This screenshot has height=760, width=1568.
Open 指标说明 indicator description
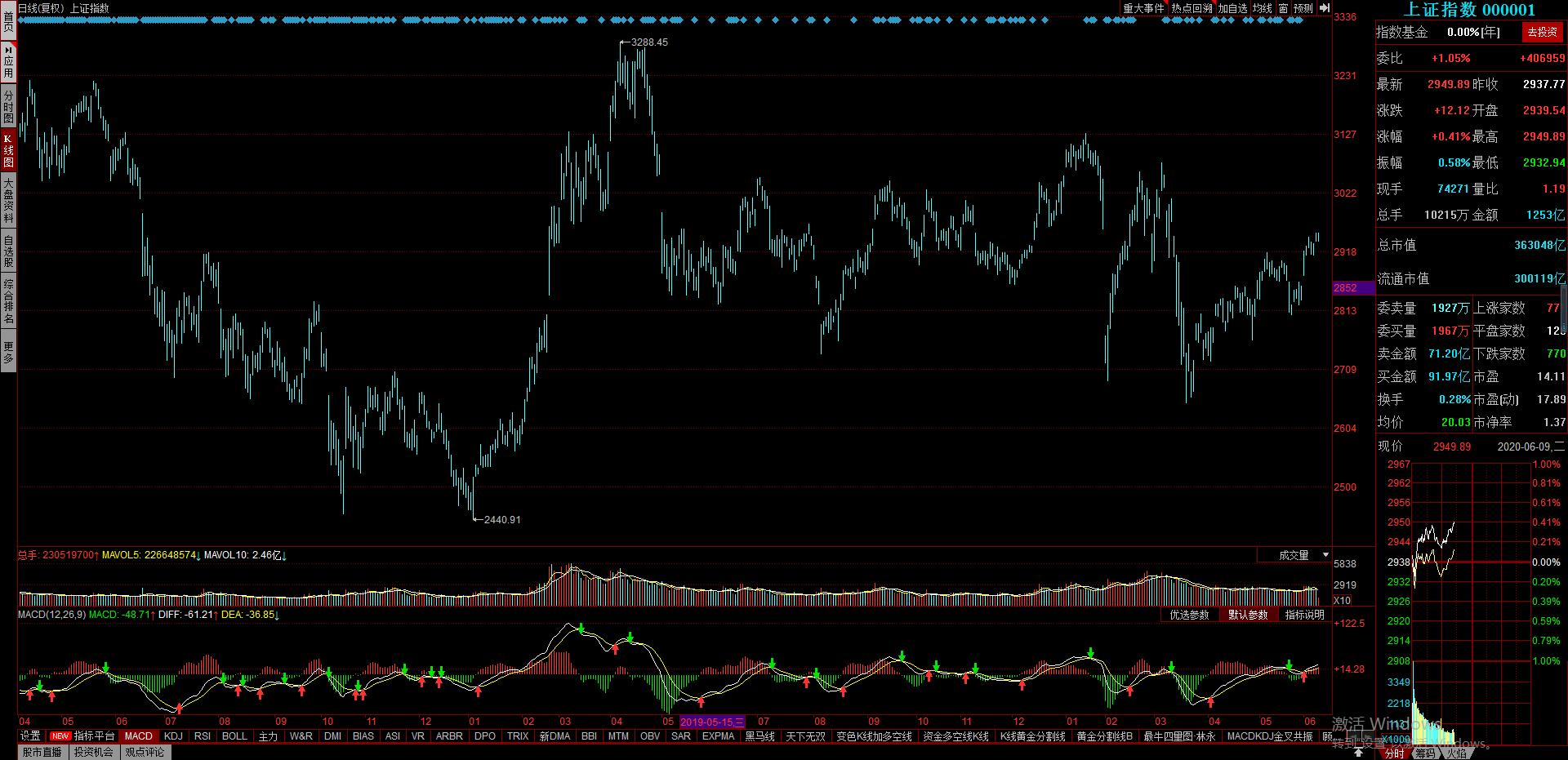tap(1304, 615)
